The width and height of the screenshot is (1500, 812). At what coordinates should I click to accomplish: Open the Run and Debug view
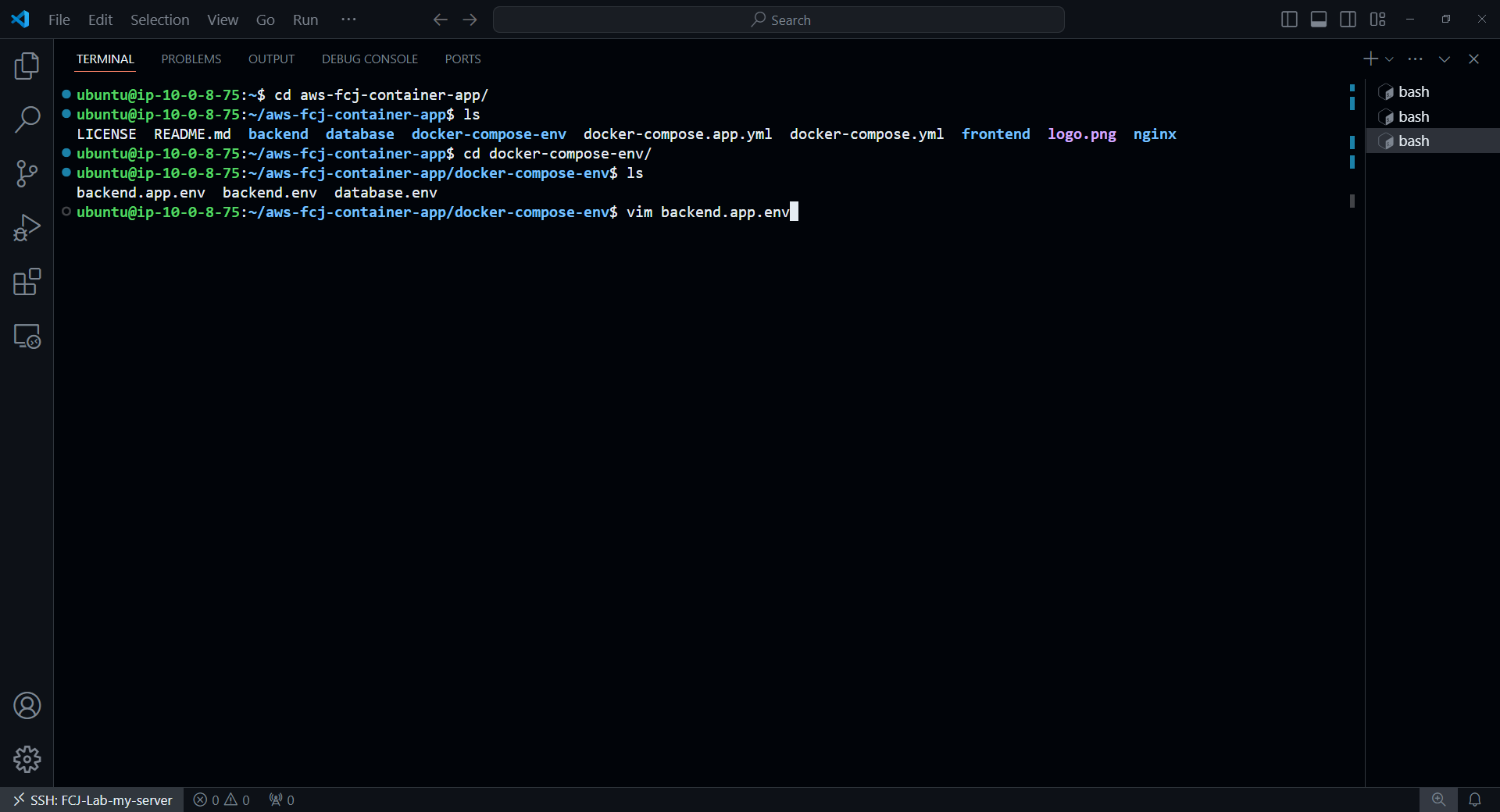point(27,227)
